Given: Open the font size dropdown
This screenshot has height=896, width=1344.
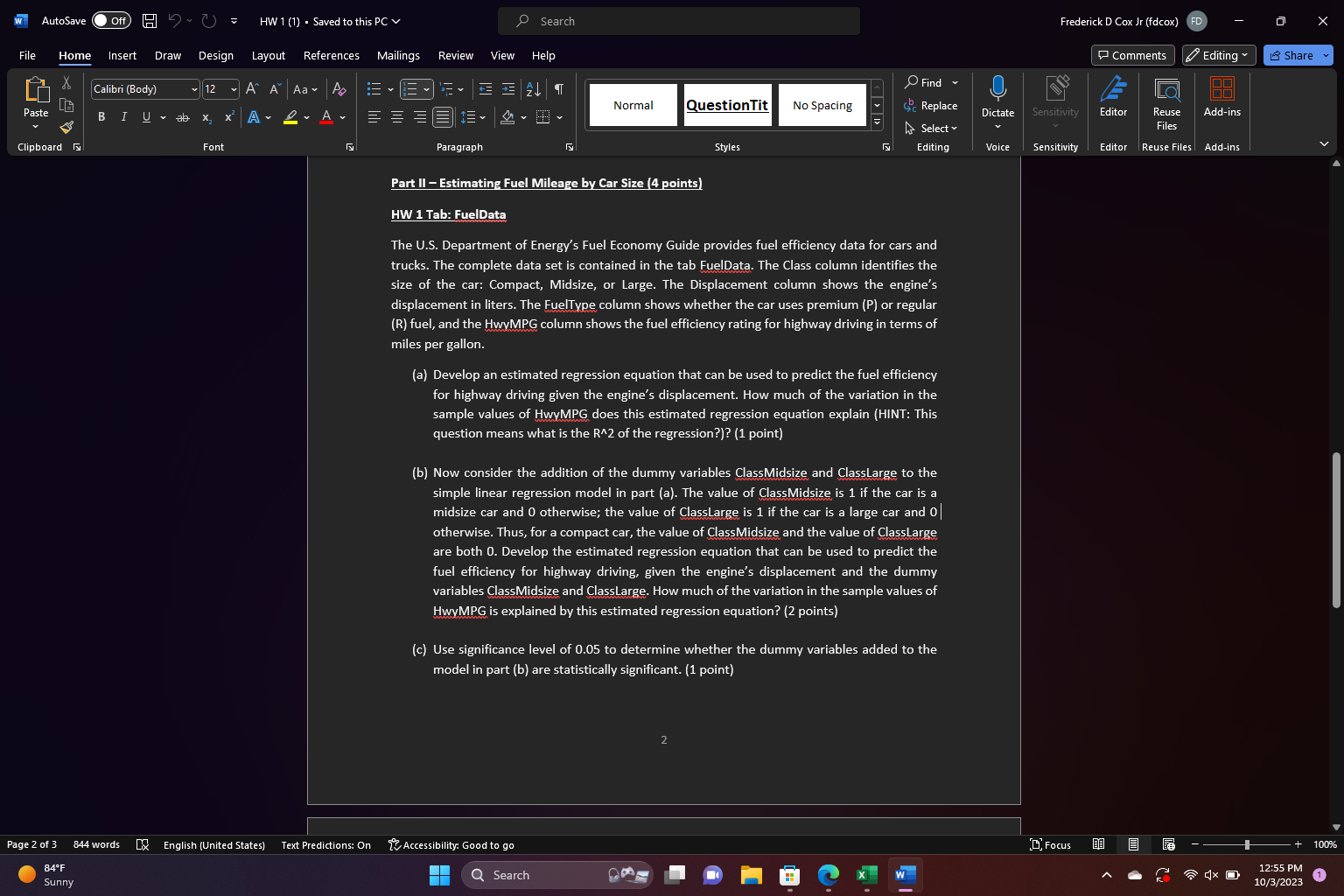Looking at the screenshot, I should (x=234, y=89).
